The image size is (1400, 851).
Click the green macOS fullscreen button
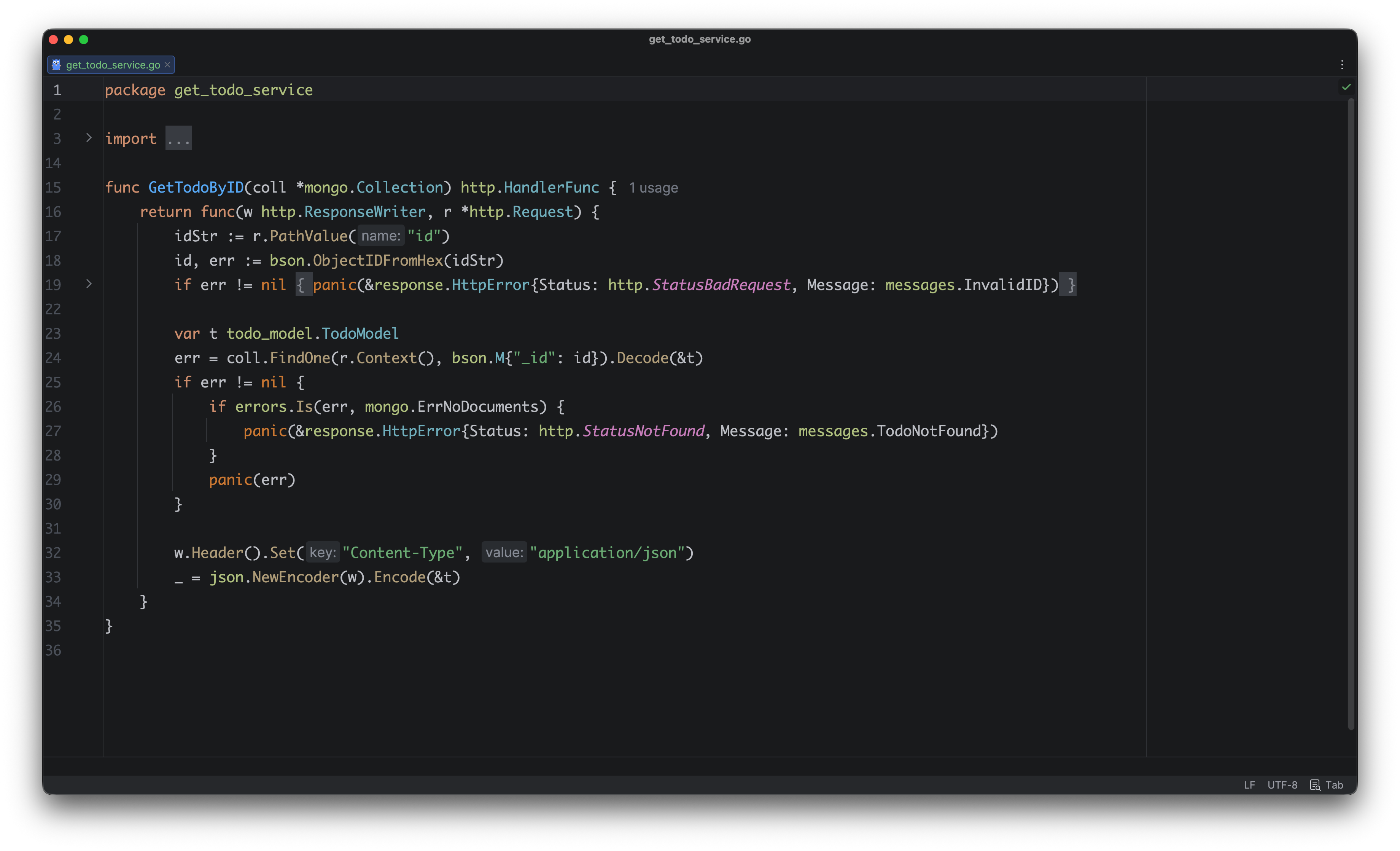pos(84,39)
